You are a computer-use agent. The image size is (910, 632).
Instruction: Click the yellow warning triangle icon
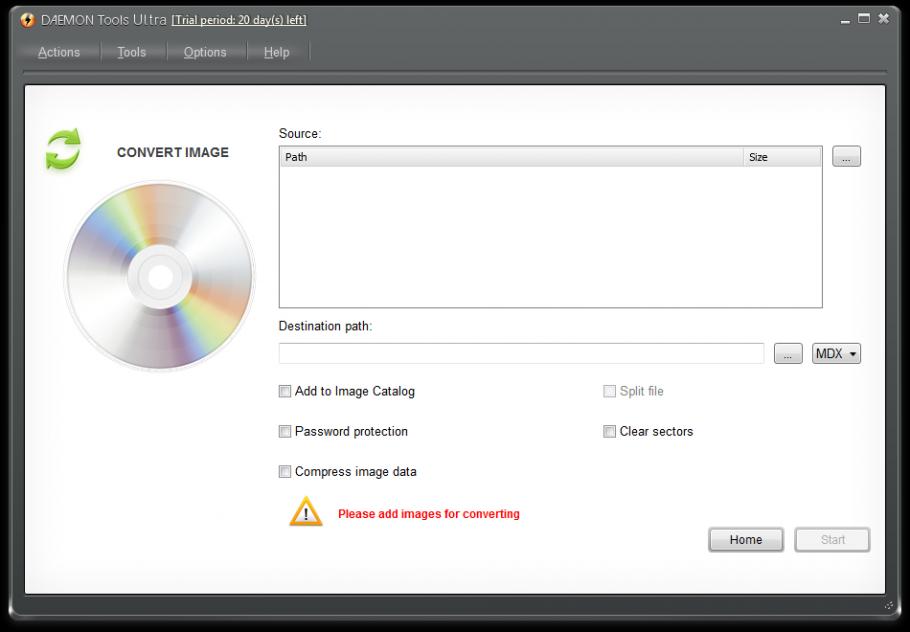306,511
